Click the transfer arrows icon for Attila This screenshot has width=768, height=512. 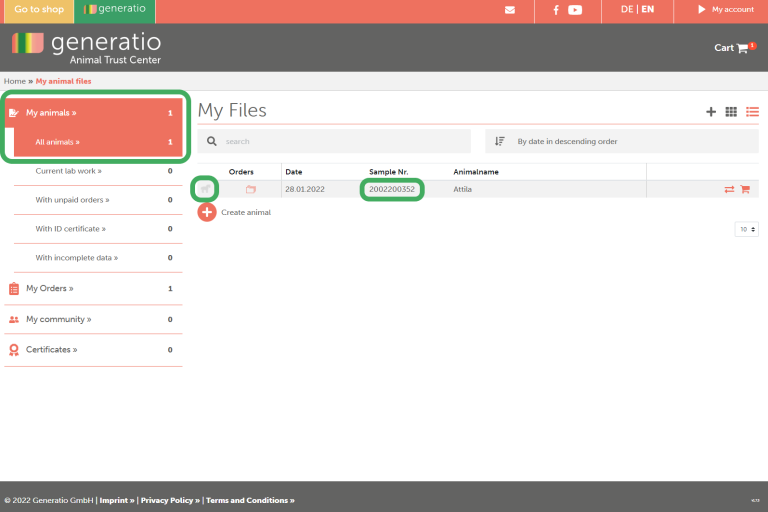[x=729, y=189]
